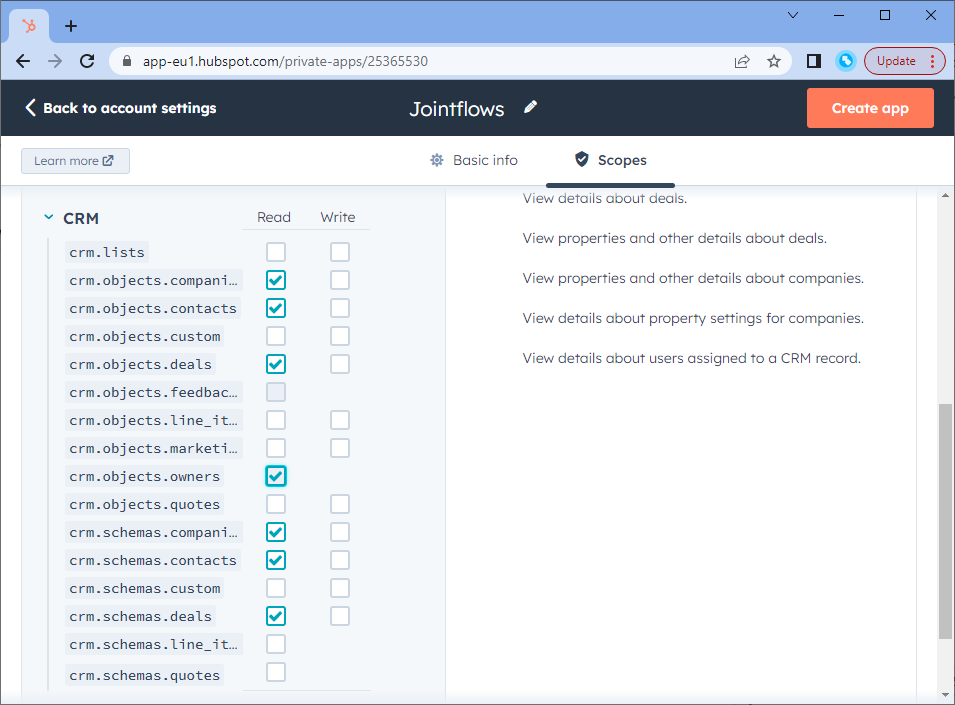Go back using the browser back arrow
This screenshot has width=955, height=705.
[24, 61]
